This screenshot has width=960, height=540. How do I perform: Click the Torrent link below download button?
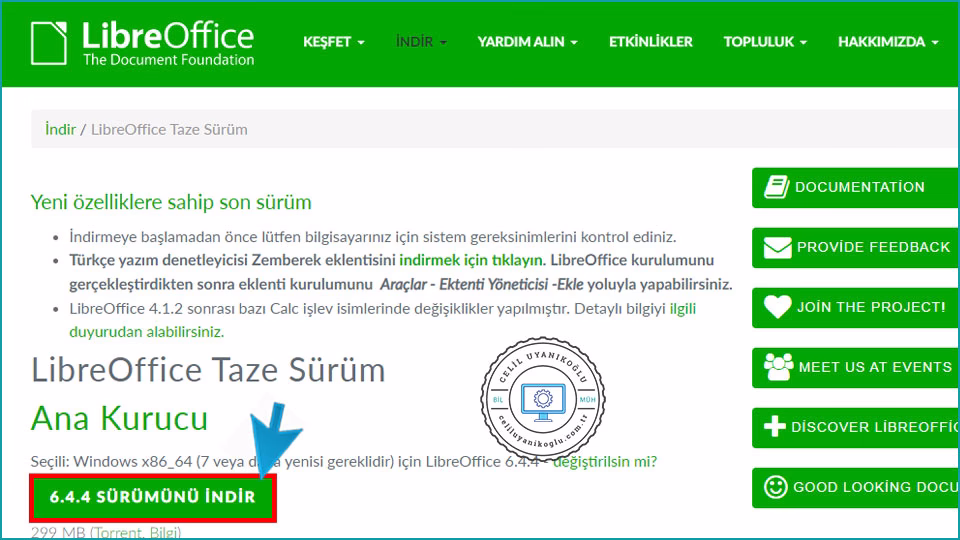tap(116, 532)
